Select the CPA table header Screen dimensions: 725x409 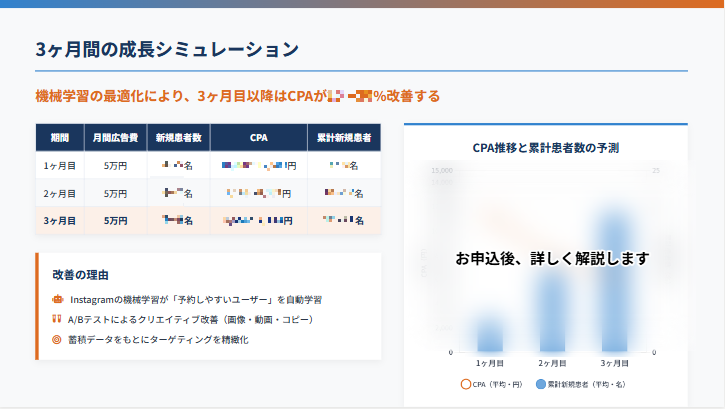[x=258, y=138]
